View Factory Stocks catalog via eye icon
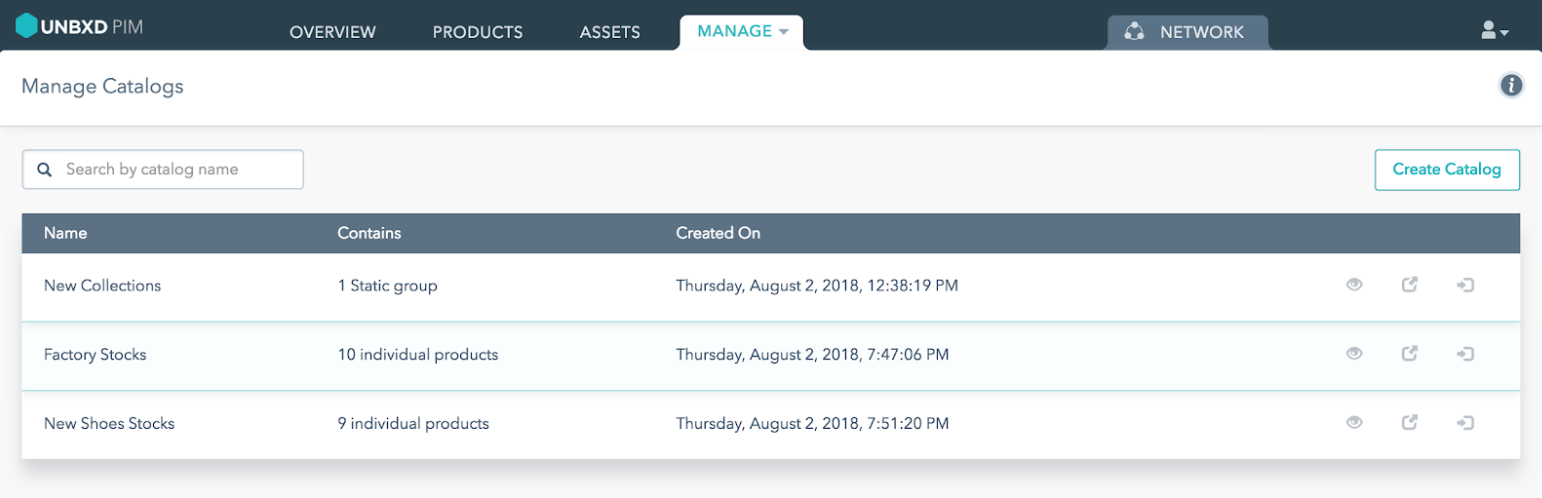Image resolution: width=1542 pixels, height=498 pixels. pos(1355,354)
